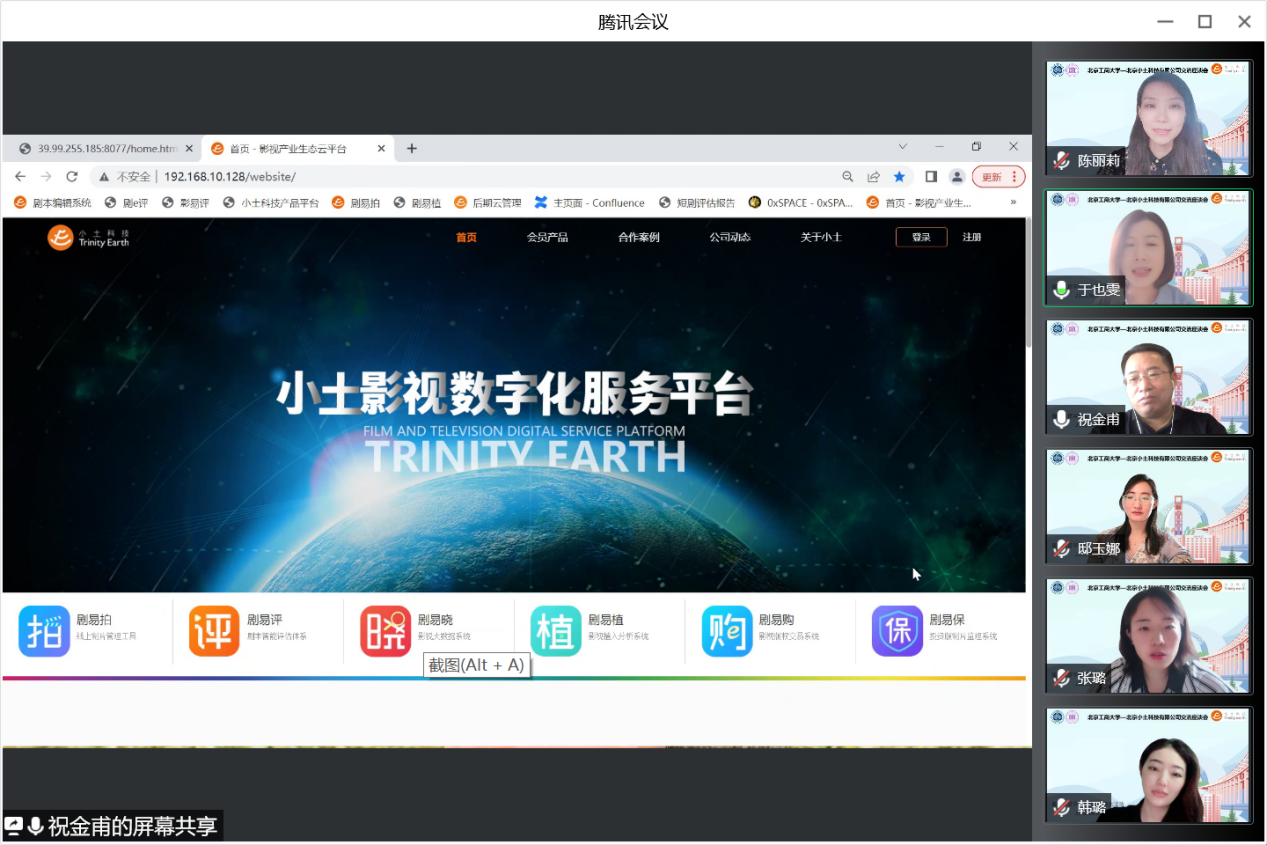The height and width of the screenshot is (845, 1267).
Task: Bookmark page with the star icon
Action: (x=899, y=177)
